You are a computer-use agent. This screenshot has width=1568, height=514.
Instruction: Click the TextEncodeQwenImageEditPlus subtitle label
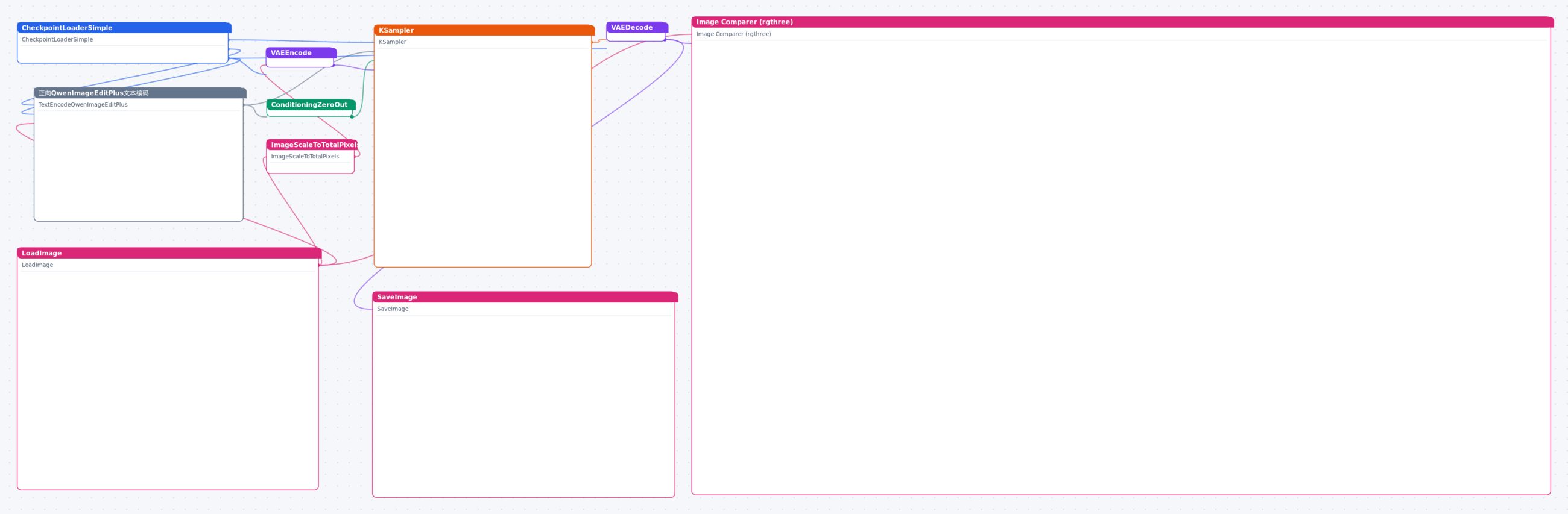click(83, 105)
